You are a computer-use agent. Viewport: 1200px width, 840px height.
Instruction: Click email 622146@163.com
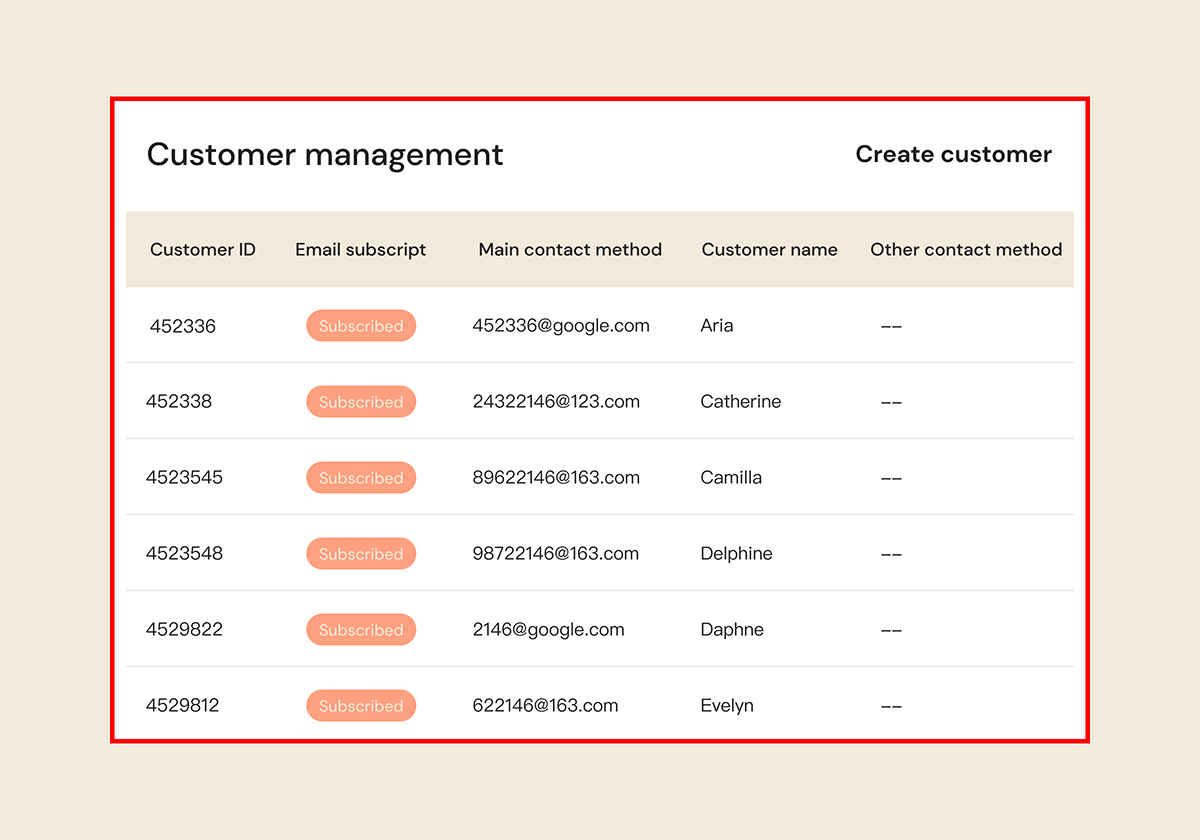[545, 706]
